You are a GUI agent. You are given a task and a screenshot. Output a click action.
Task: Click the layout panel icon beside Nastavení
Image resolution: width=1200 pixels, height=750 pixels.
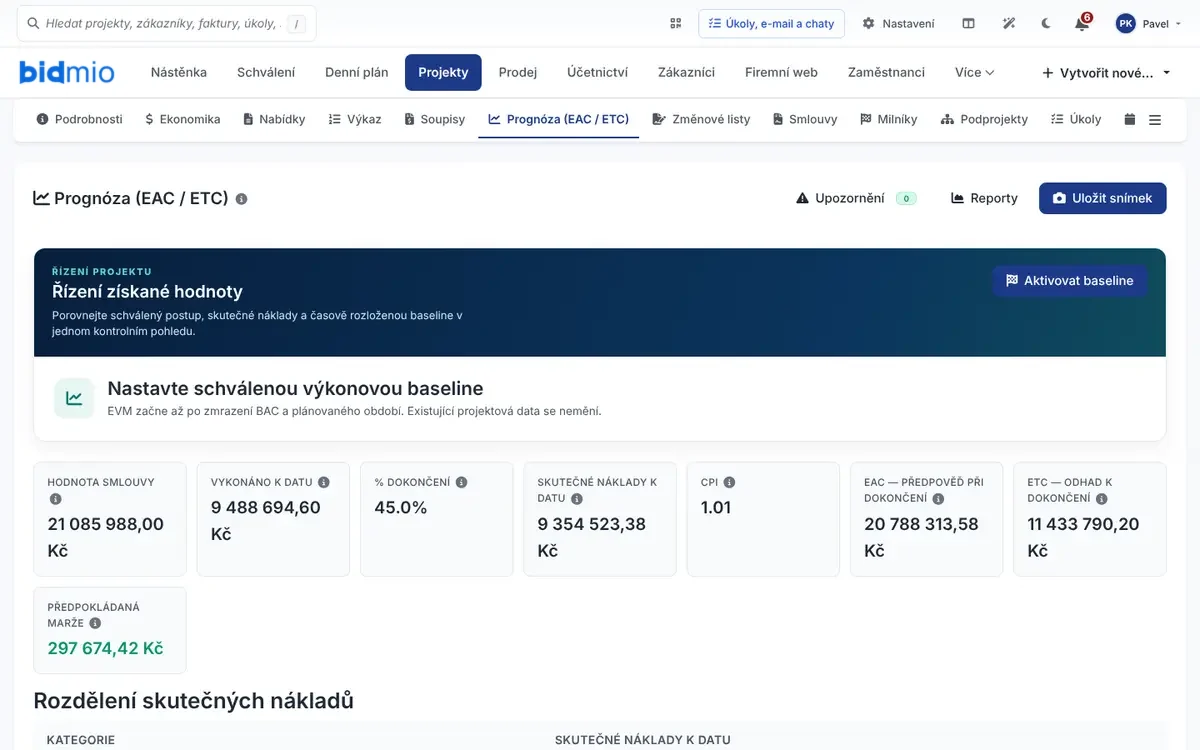(x=968, y=23)
